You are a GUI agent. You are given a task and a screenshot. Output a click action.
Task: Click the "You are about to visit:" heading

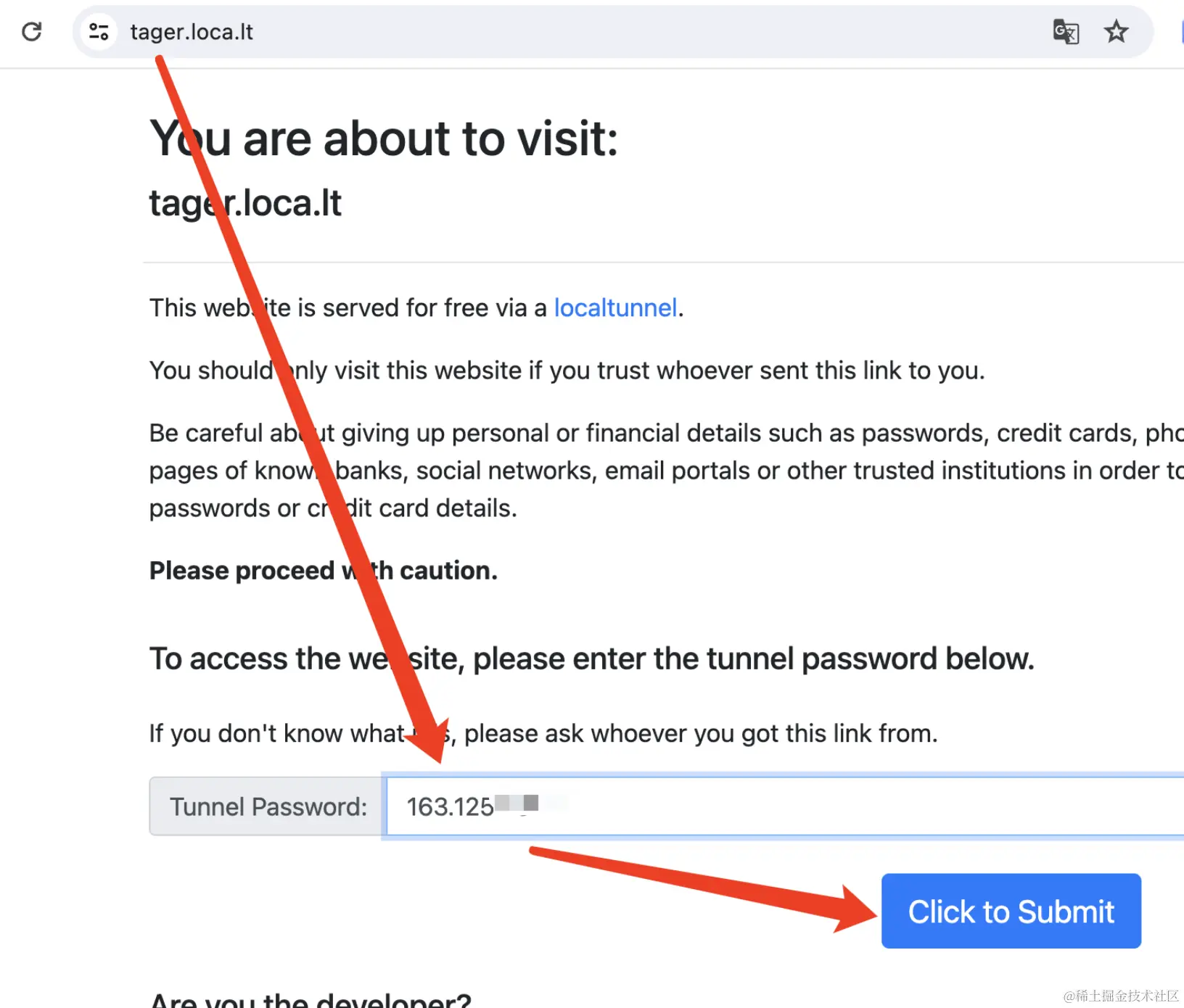point(384,139)
